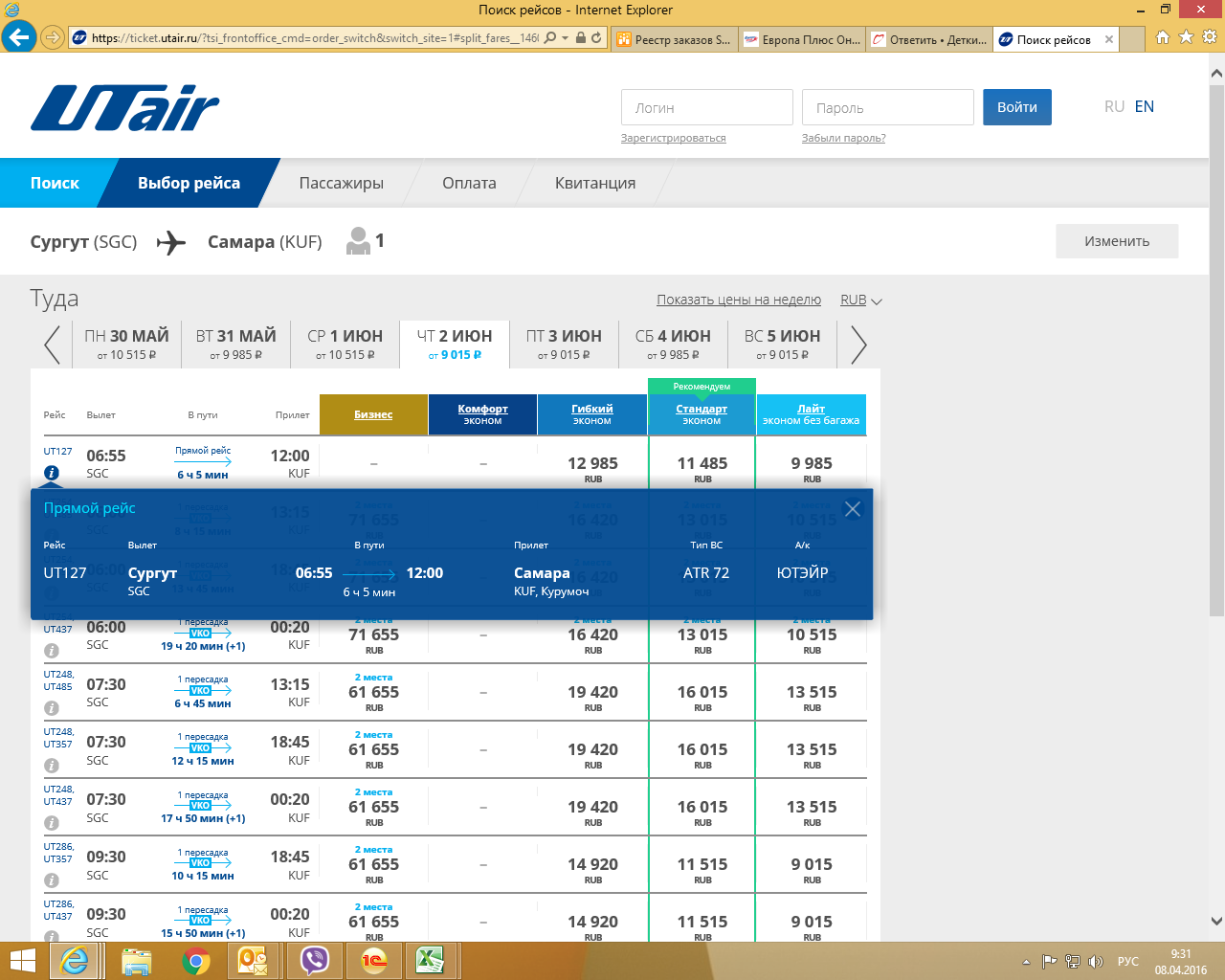Launch Excel from the taskbar
The height and width of the screenshot is (980, 1225).
point(430,960)
